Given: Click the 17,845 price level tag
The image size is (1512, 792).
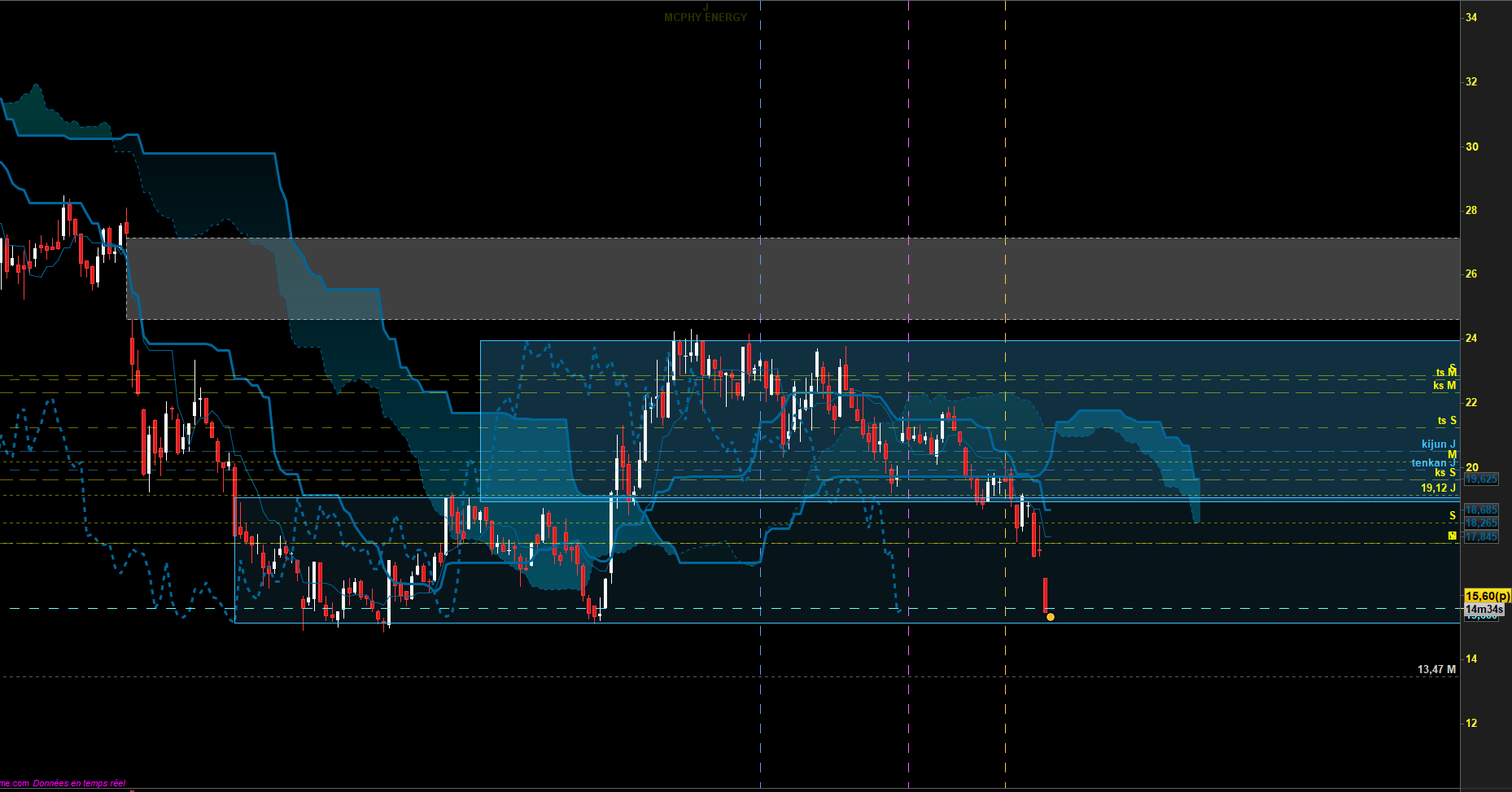Looking at the screenshot, I should pos(1481,536).
